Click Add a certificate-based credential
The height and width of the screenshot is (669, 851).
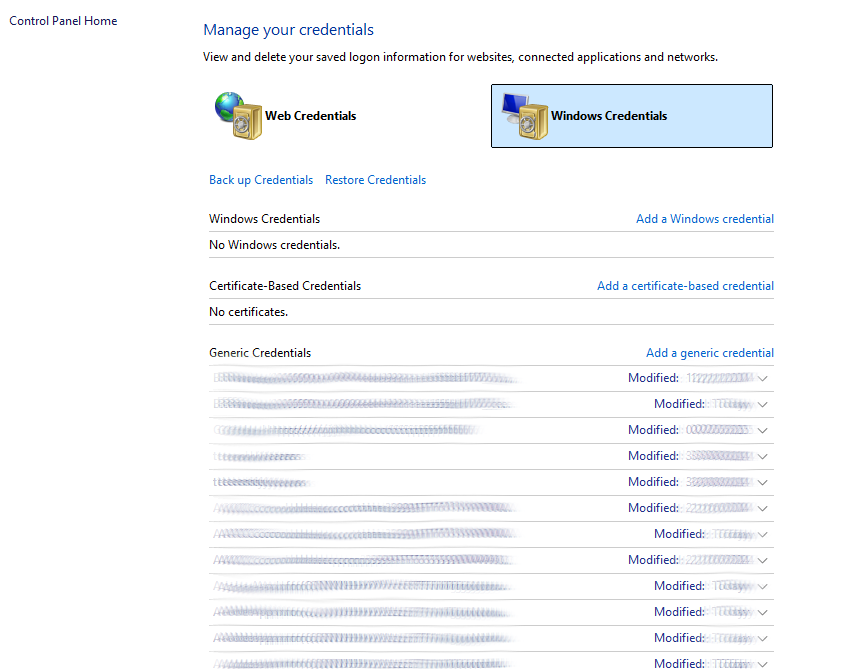click(x=685, y=286)
